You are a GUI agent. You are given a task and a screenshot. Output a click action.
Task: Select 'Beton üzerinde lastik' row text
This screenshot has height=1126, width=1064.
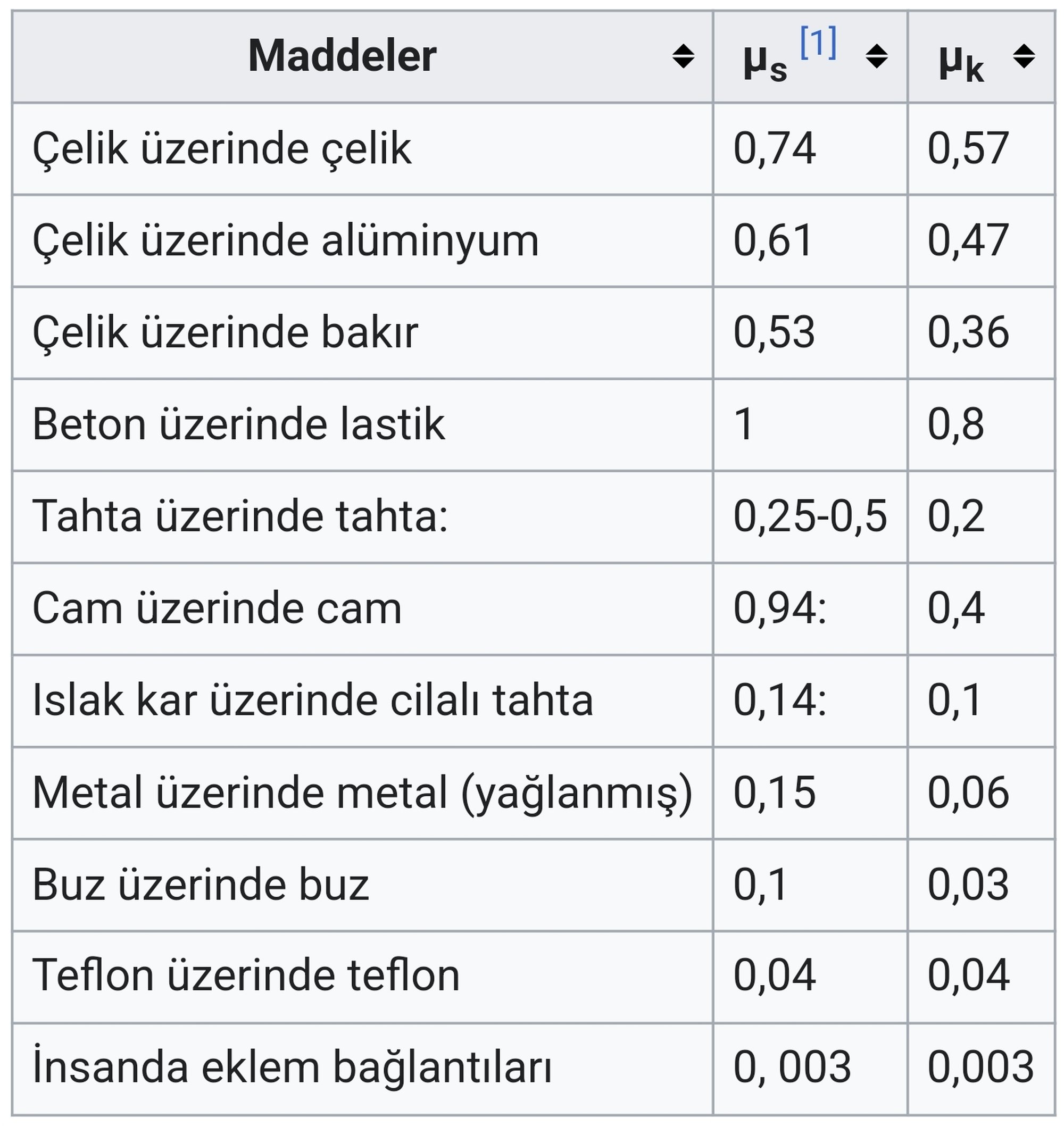click(x=238, y=424)
